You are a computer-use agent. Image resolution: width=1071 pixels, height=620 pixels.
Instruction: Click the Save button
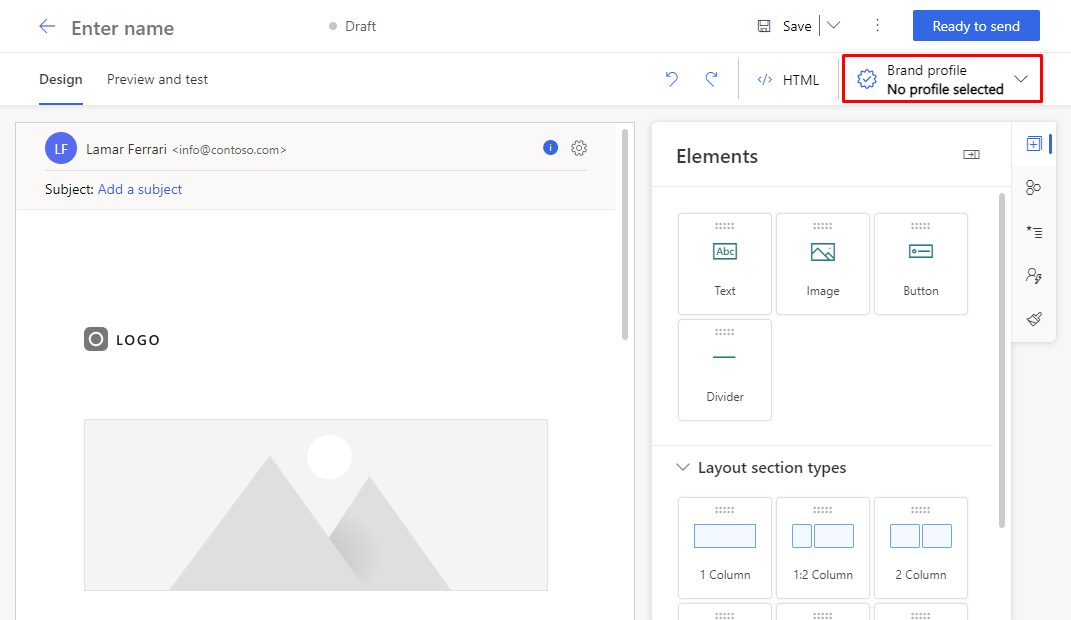[785, 26]
